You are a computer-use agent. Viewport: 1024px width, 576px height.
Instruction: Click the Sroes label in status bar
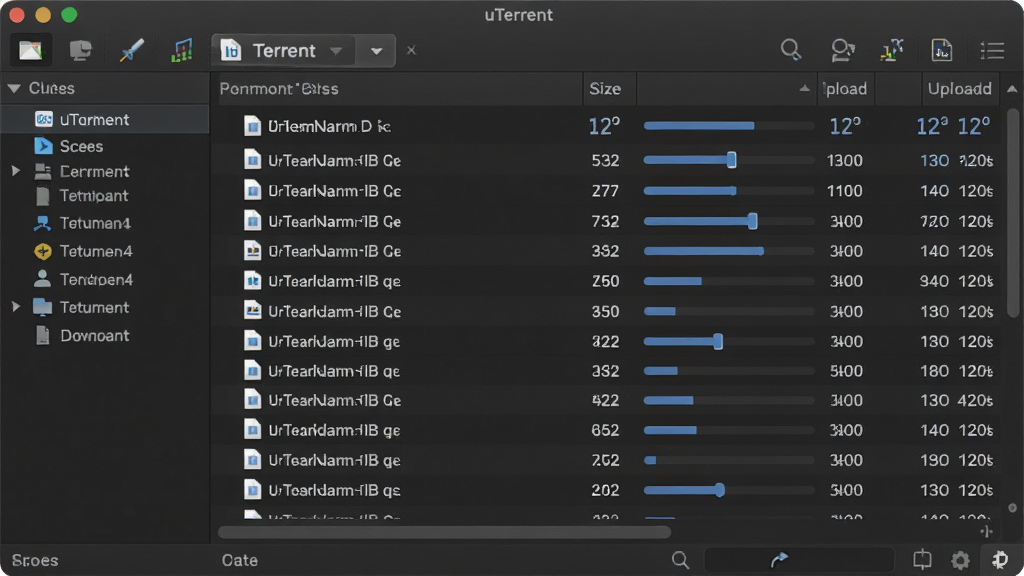tap(35, 560)
